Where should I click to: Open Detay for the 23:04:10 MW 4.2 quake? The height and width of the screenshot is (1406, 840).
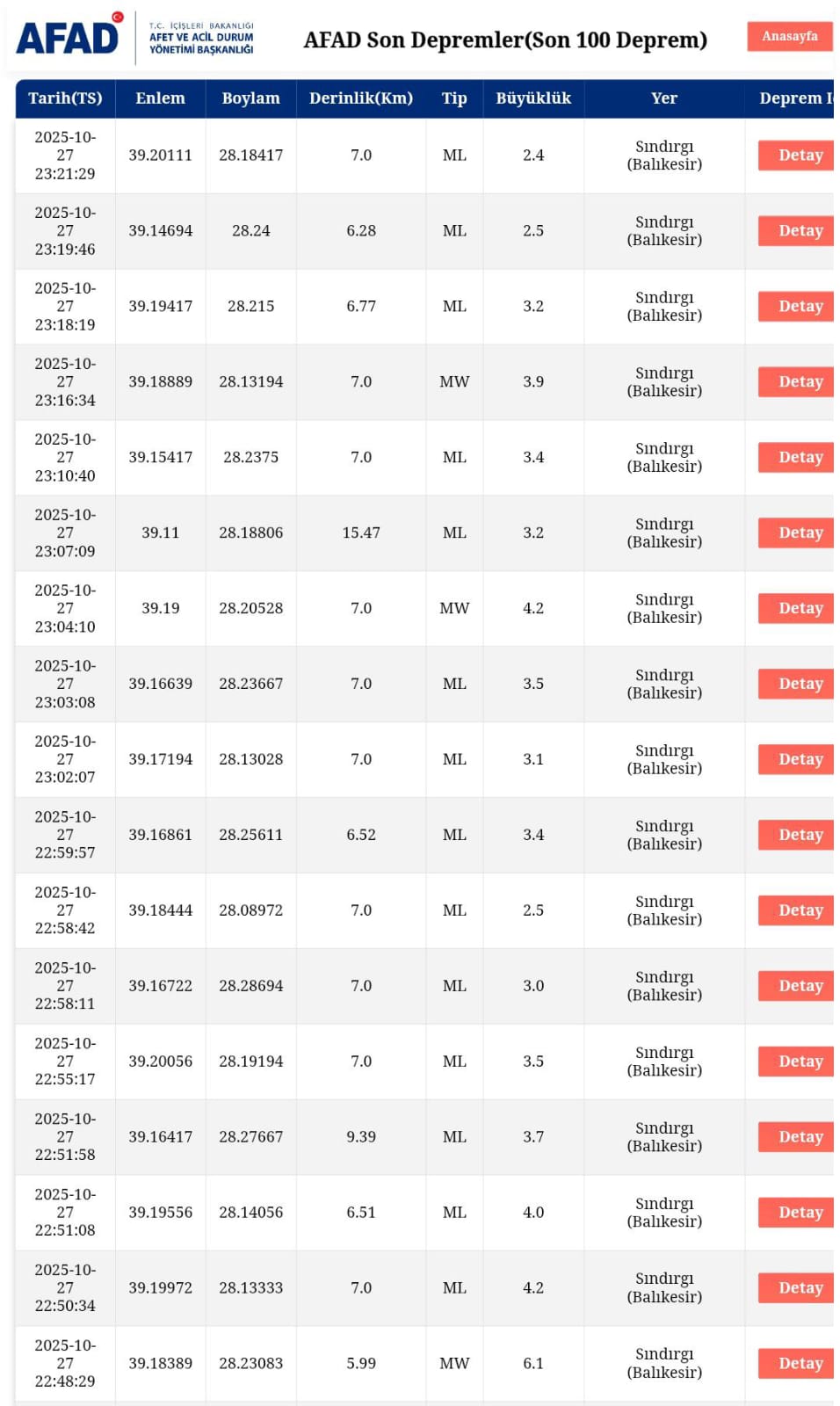pos(800,609)
